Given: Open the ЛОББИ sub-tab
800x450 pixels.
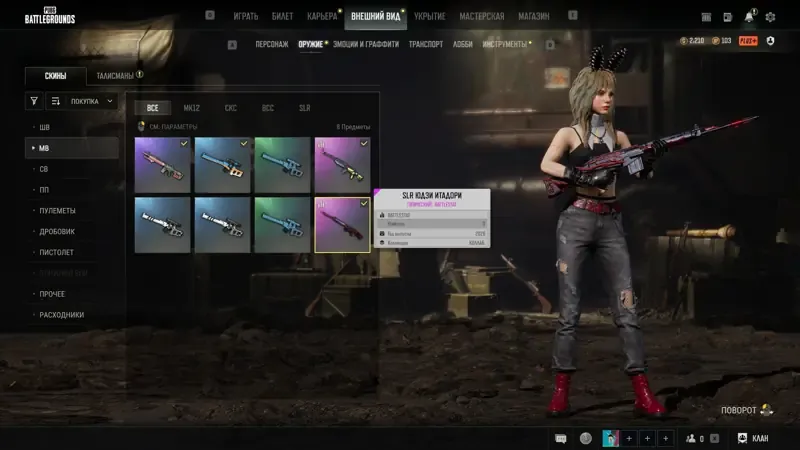Looking at the screenshot, I should [x=463, y=44].
